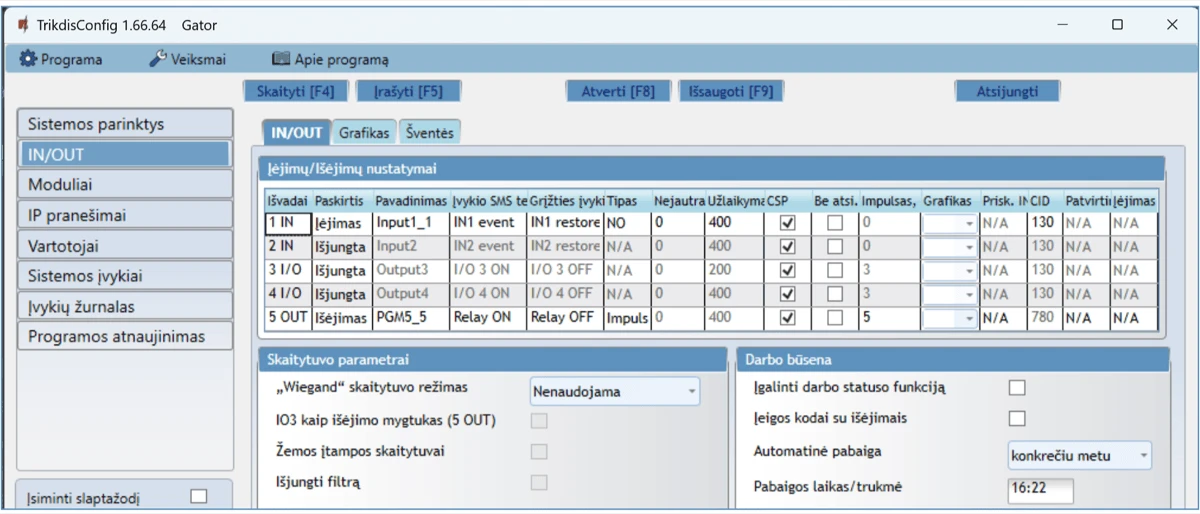Open Apie programą with book icon
The width and height of the screenshot is (1200, 514).
tap(330, 59)
